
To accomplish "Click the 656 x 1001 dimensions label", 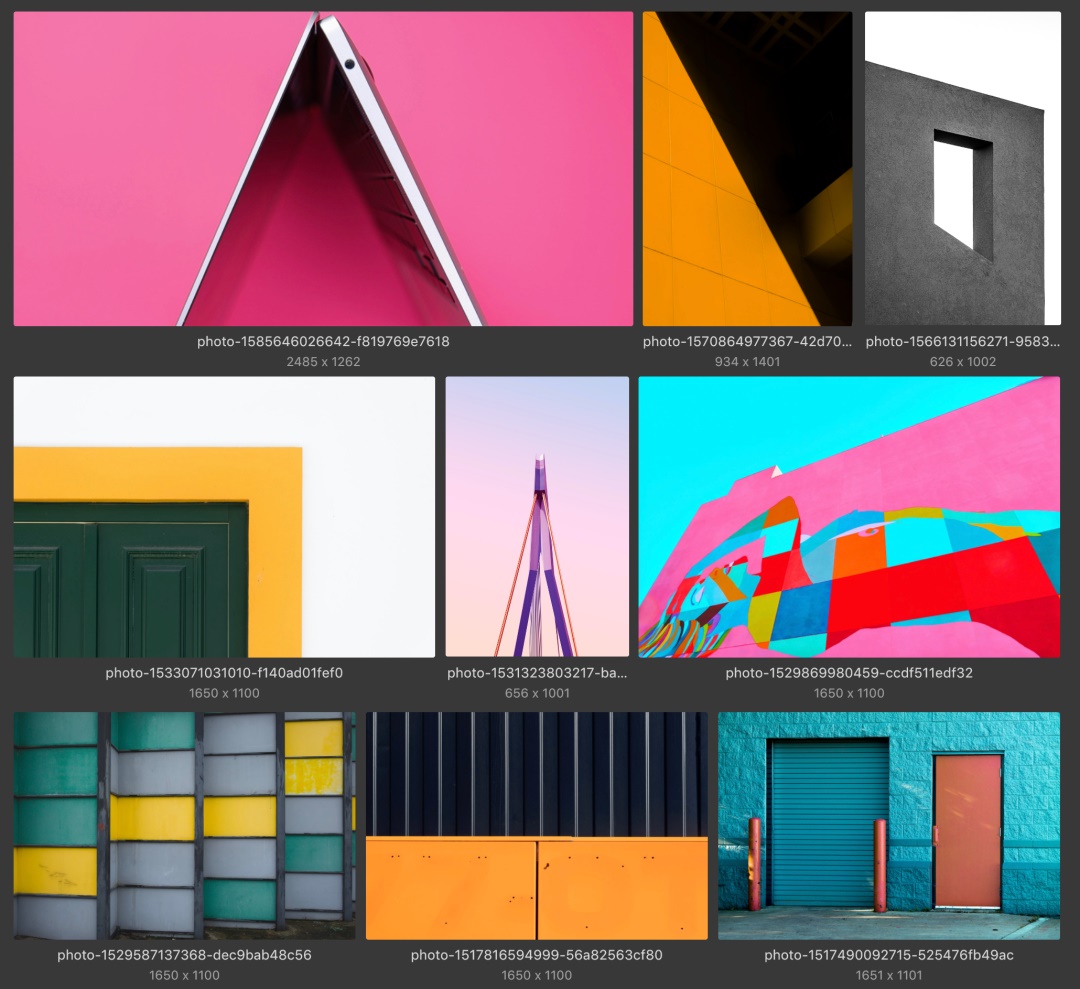I will click(x=537, y=694).
